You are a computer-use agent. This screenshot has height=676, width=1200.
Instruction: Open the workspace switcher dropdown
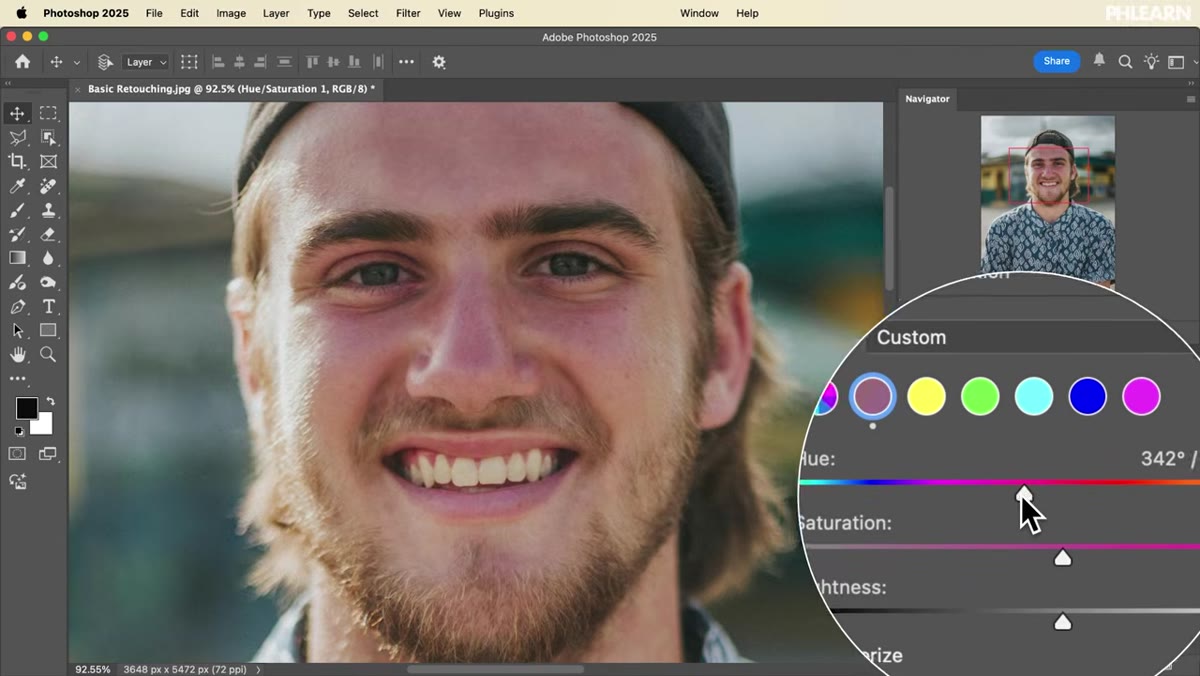pyautogui.click(x=1181, y=61)
